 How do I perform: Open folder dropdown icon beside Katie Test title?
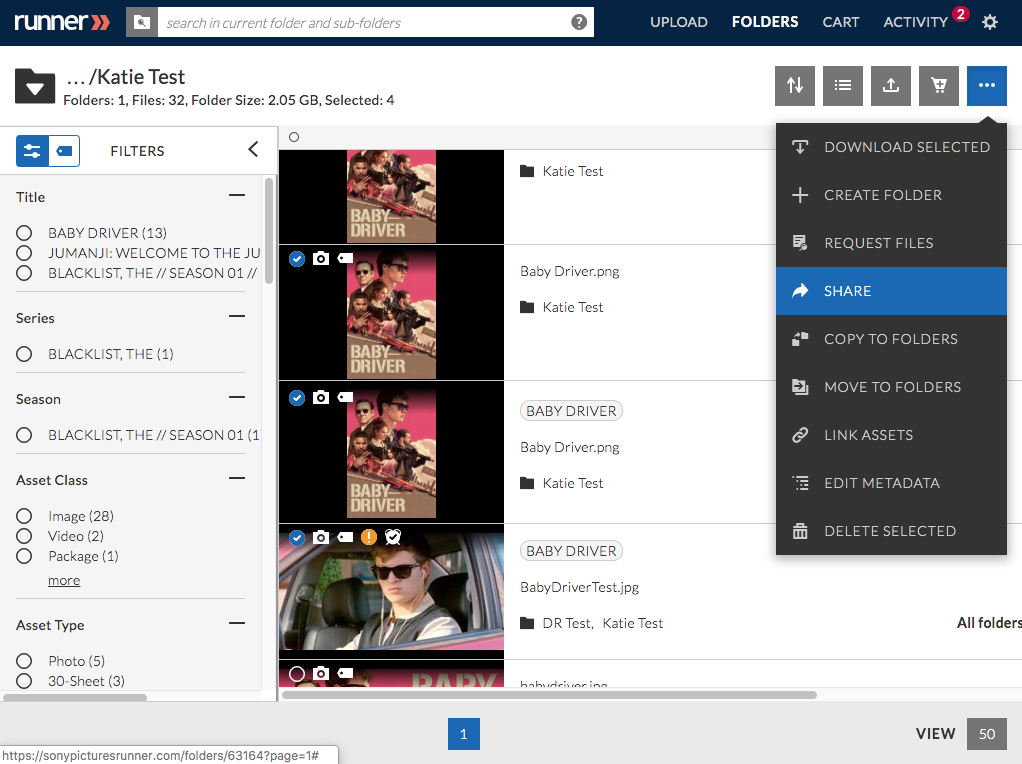(x=35, y=85)
